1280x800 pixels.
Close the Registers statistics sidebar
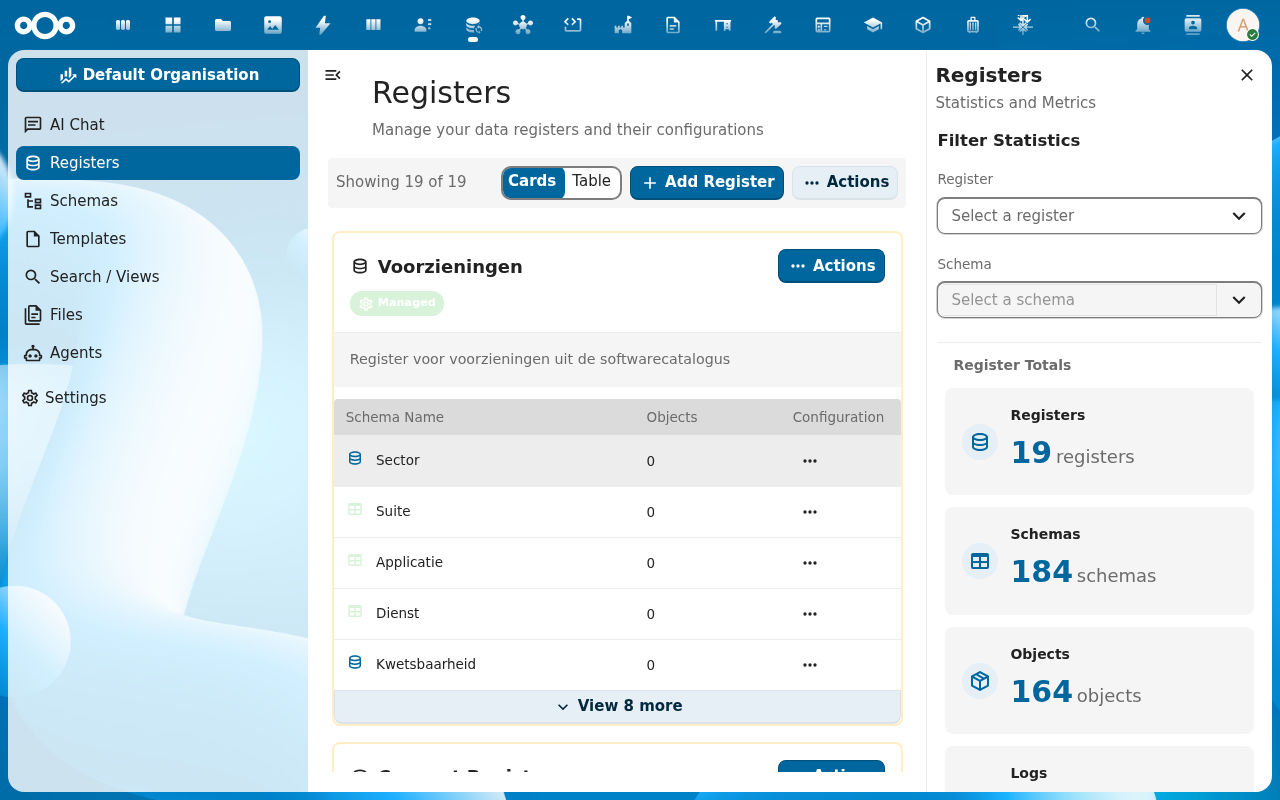(x=1247, y=75)
